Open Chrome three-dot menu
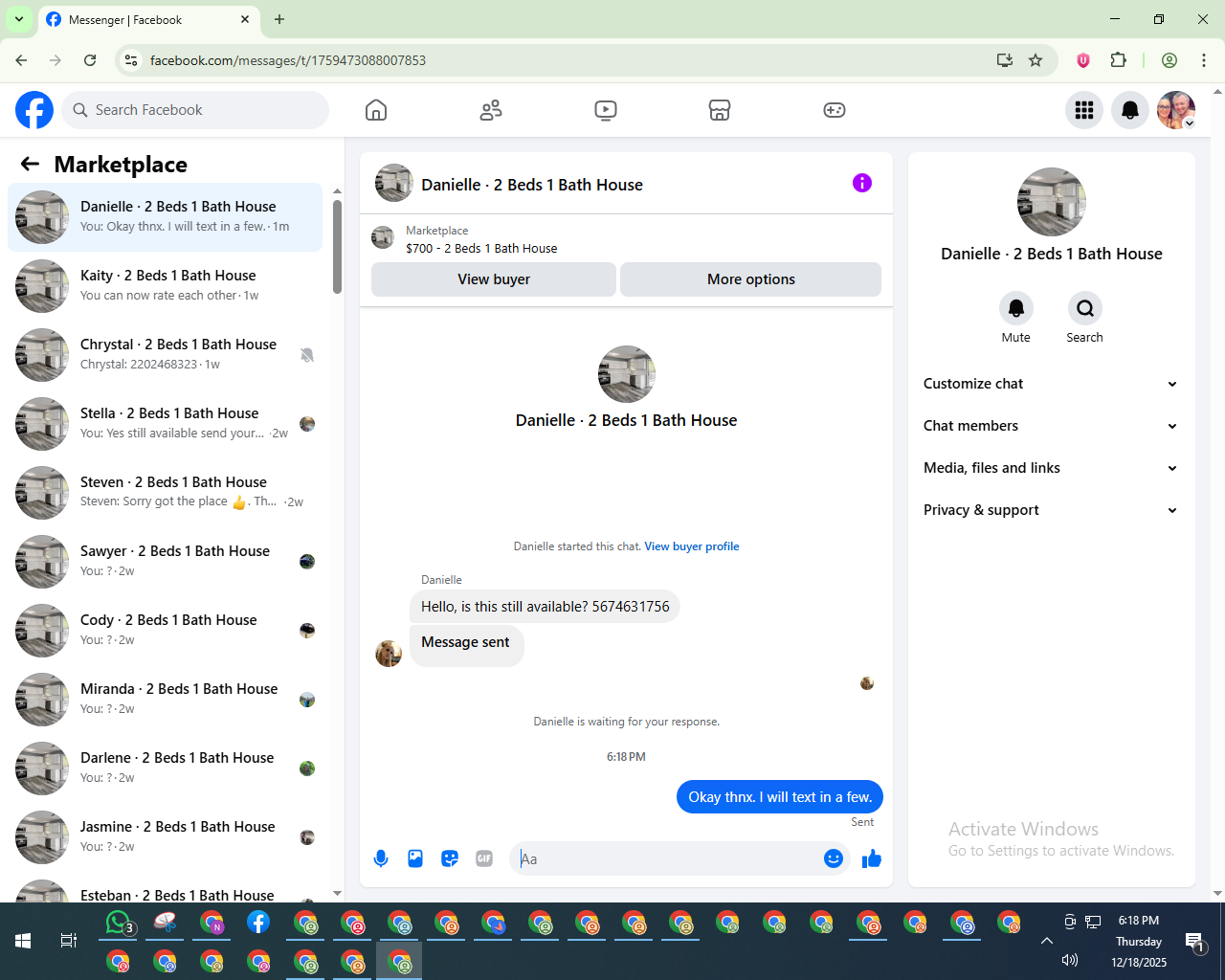The height and width of the screenshot is (980, 1225). pos(1204,60)
